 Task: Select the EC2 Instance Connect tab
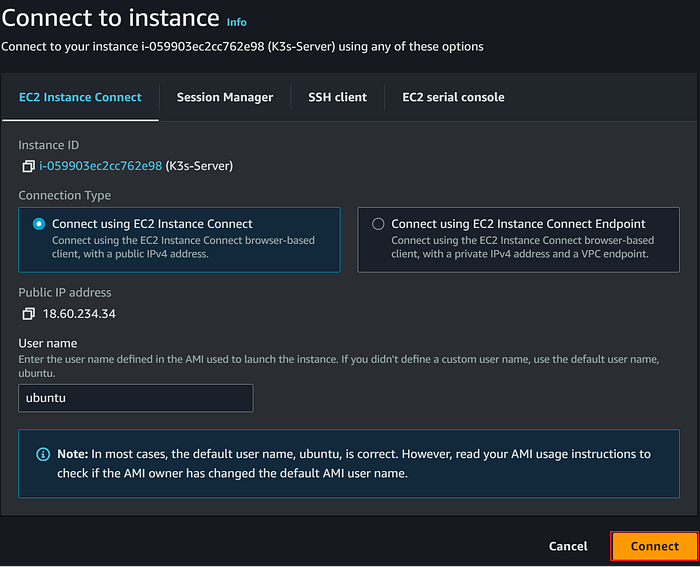(x=80, y=97)
